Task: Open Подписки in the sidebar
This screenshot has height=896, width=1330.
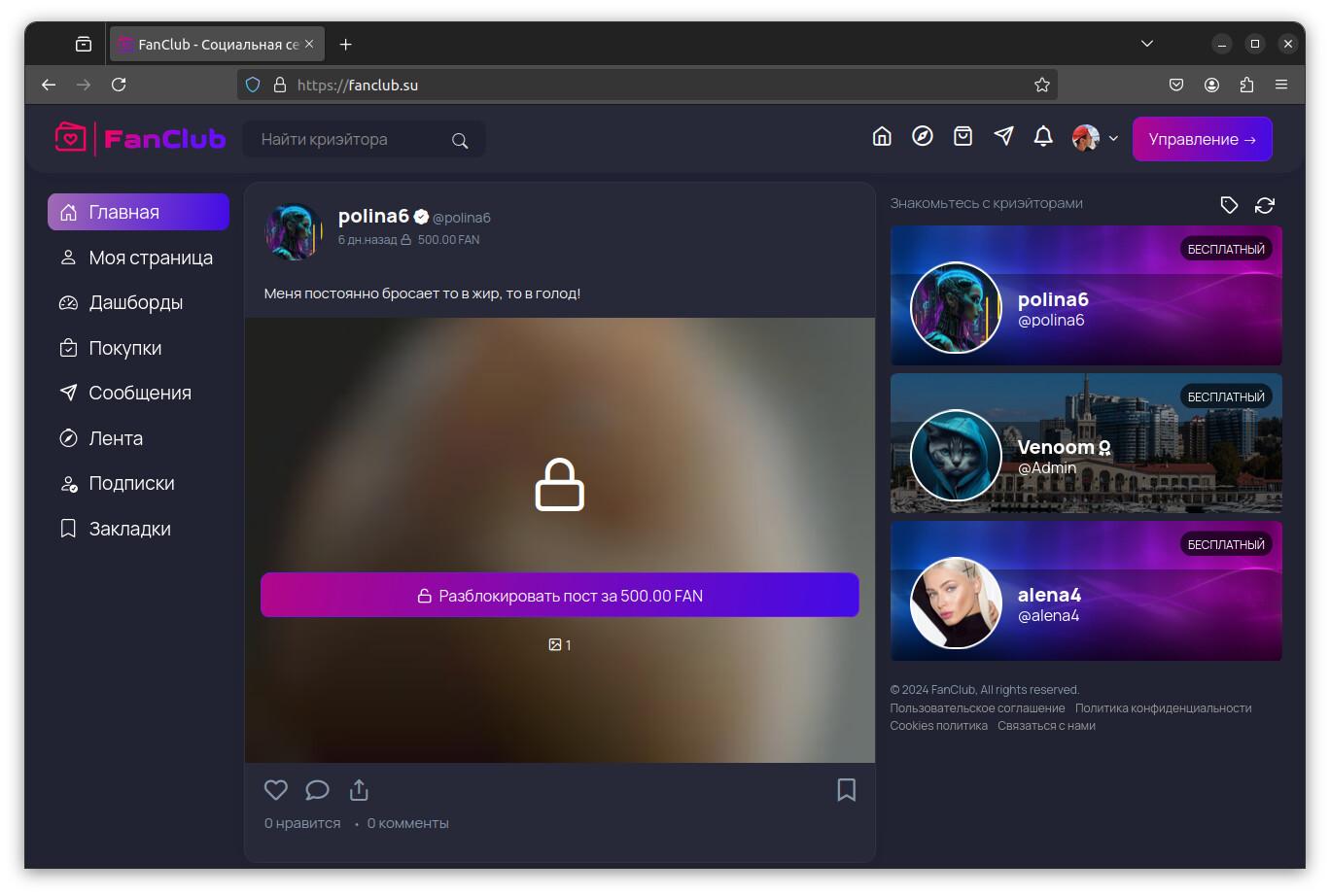Action: (x=138, y=483)
